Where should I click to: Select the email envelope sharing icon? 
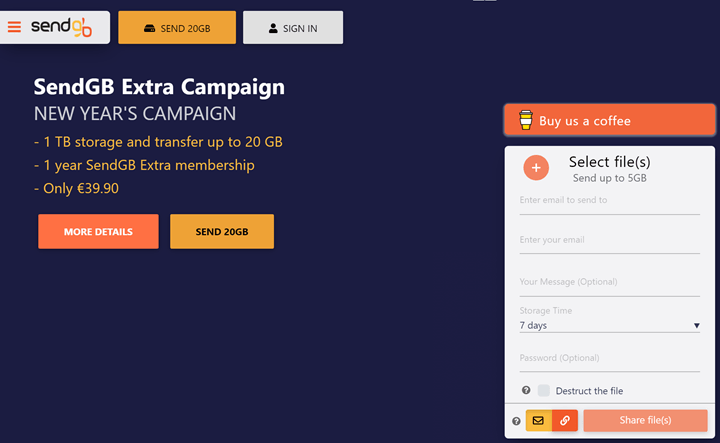coord(539,420)
